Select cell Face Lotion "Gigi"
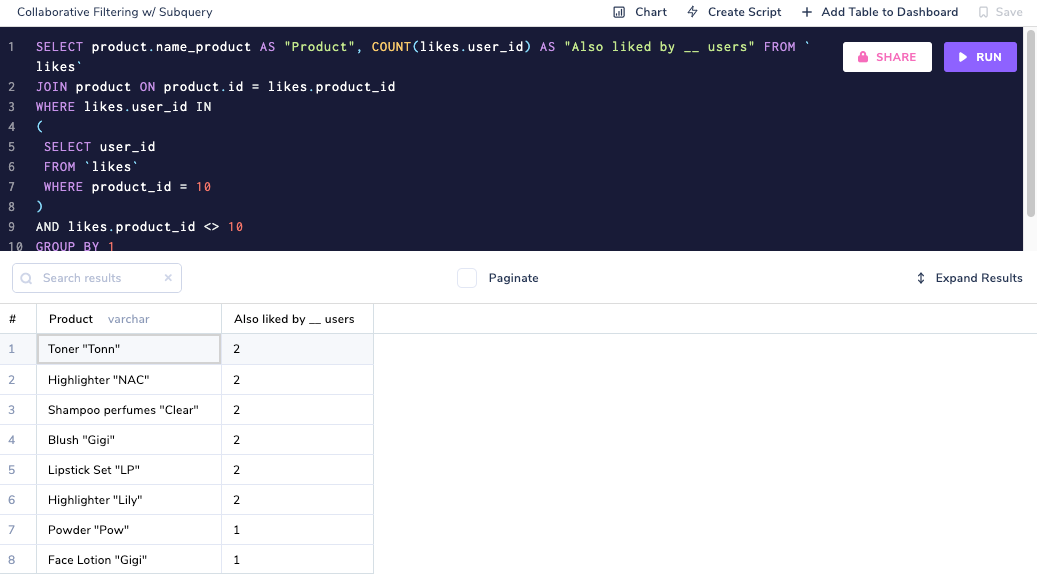Screen dimensions: 1037x582 pos(129,560)
